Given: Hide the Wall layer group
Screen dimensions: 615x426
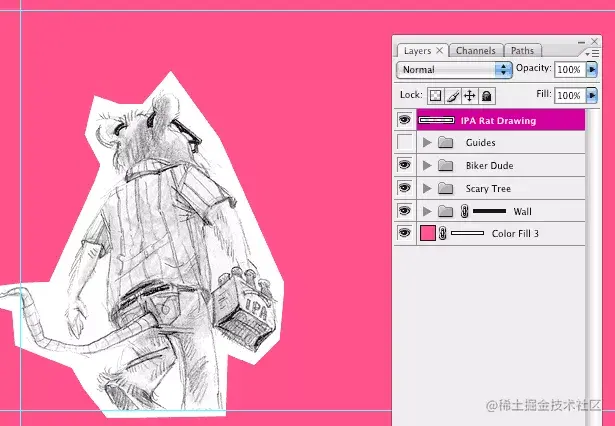Looking at the screenshot, I should point(404,211).
